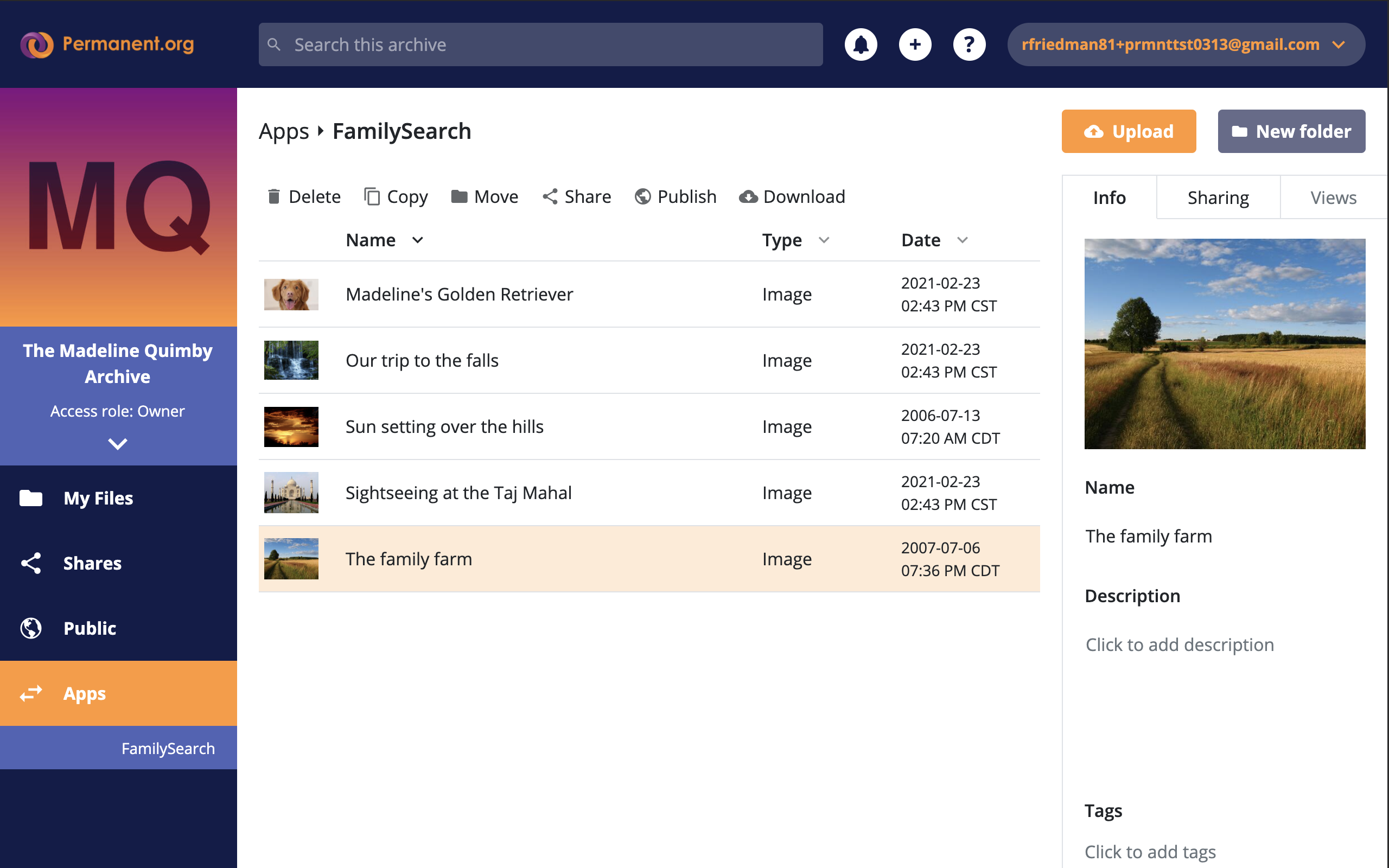Select the Taj Mahal image thumbnail

click(291, 493)
